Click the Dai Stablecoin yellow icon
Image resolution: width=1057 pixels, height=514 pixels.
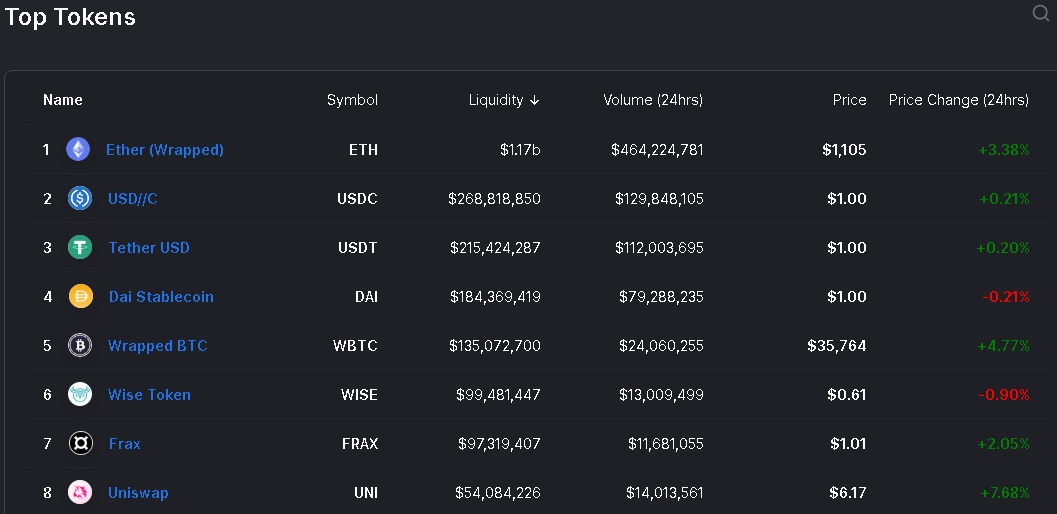(81, 296)
